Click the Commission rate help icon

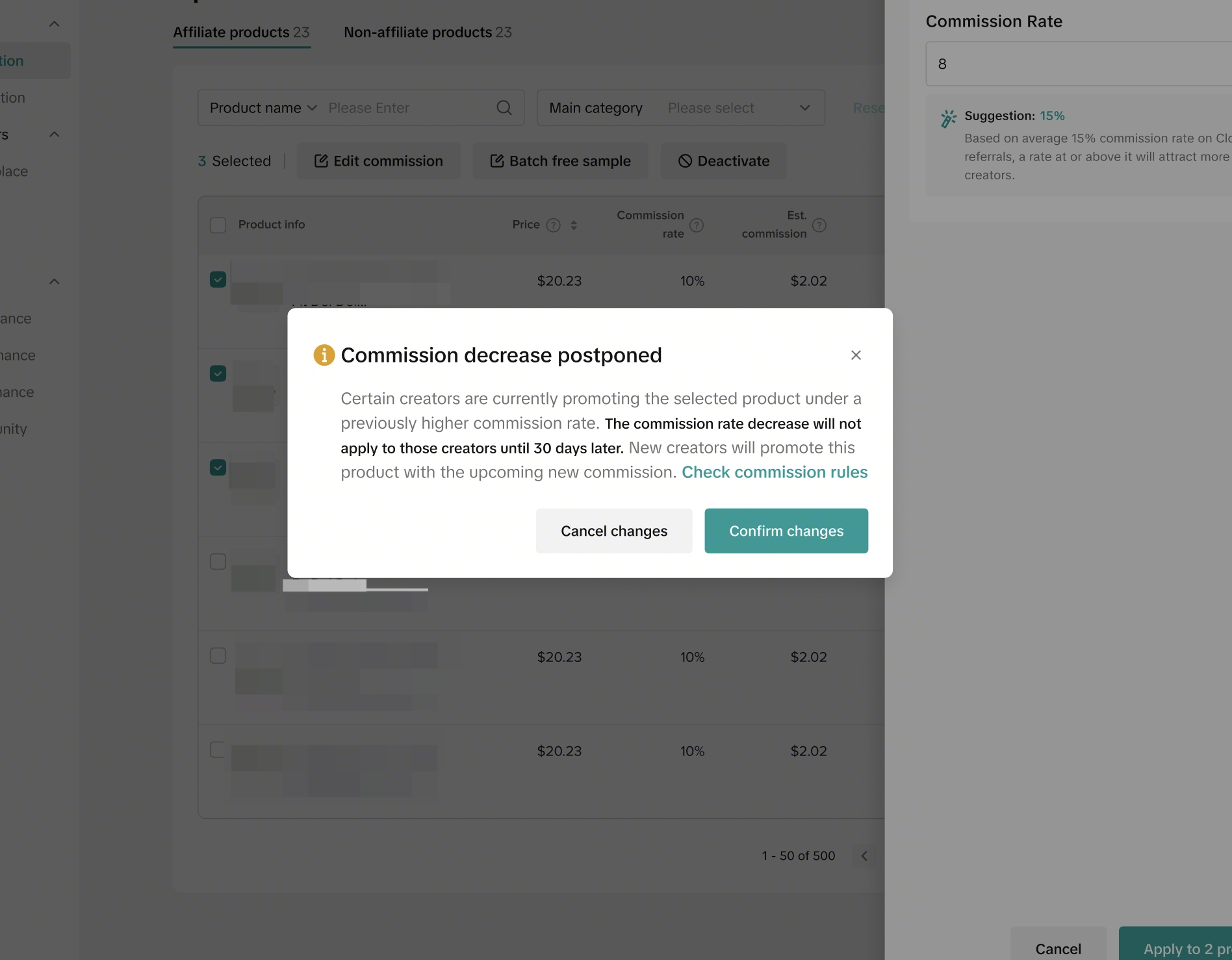tap(697, 225)
